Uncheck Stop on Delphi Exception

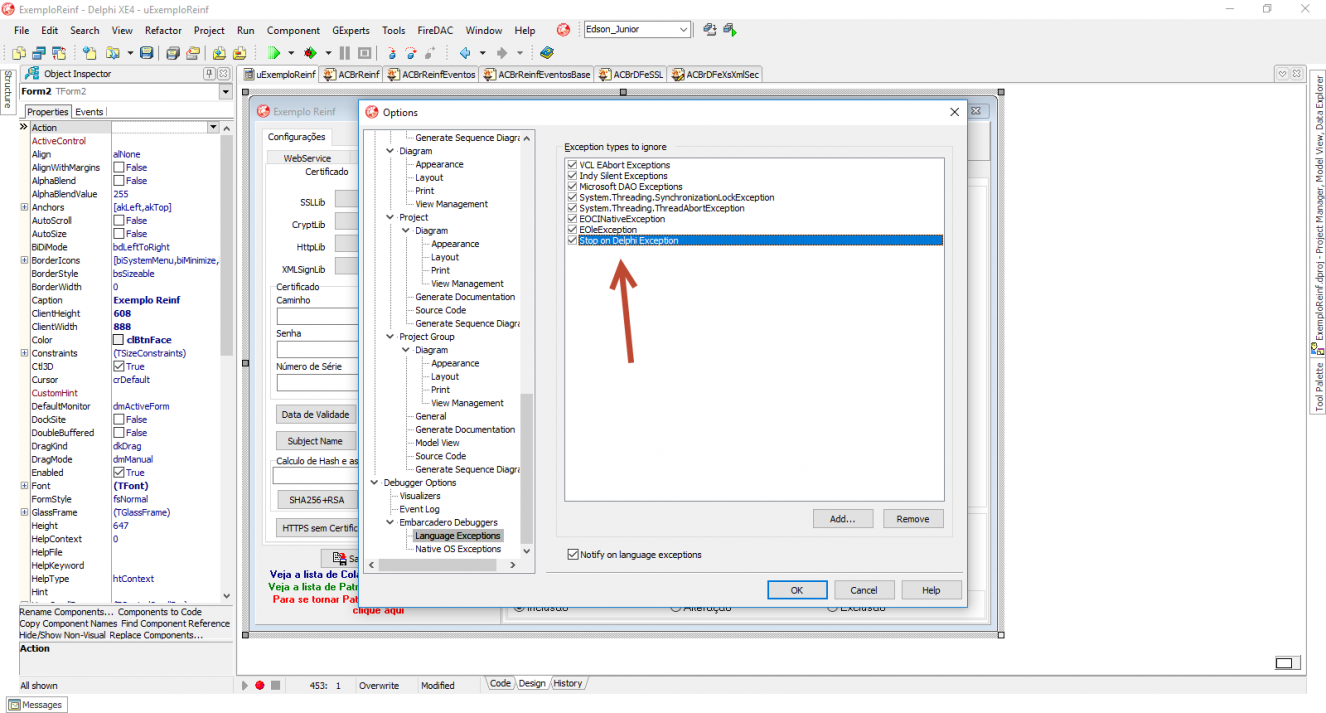(x=572, y=240)
